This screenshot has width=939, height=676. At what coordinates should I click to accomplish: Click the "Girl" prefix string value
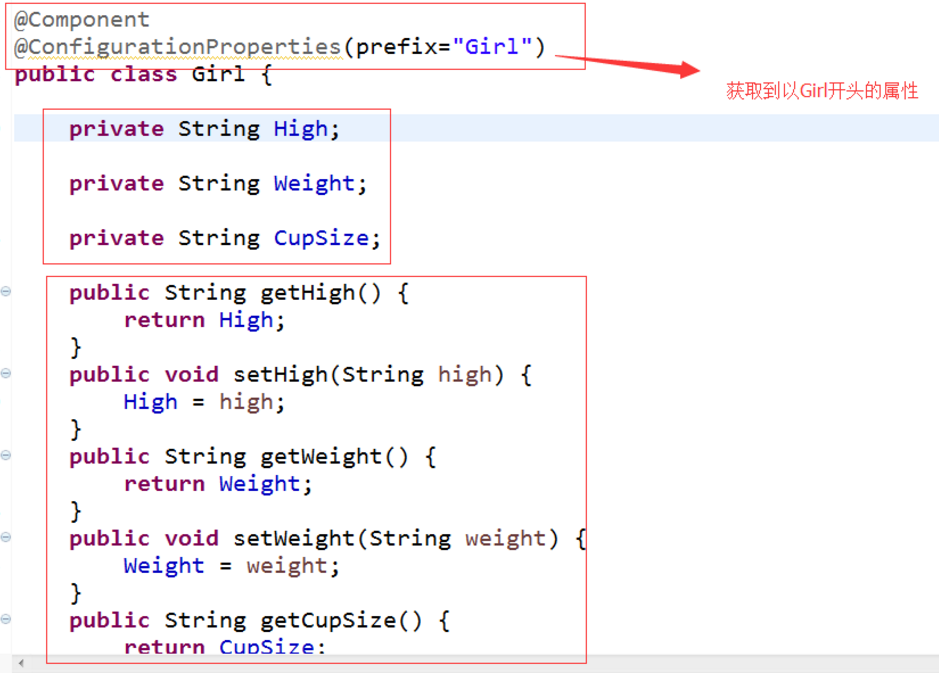point(492,46)
